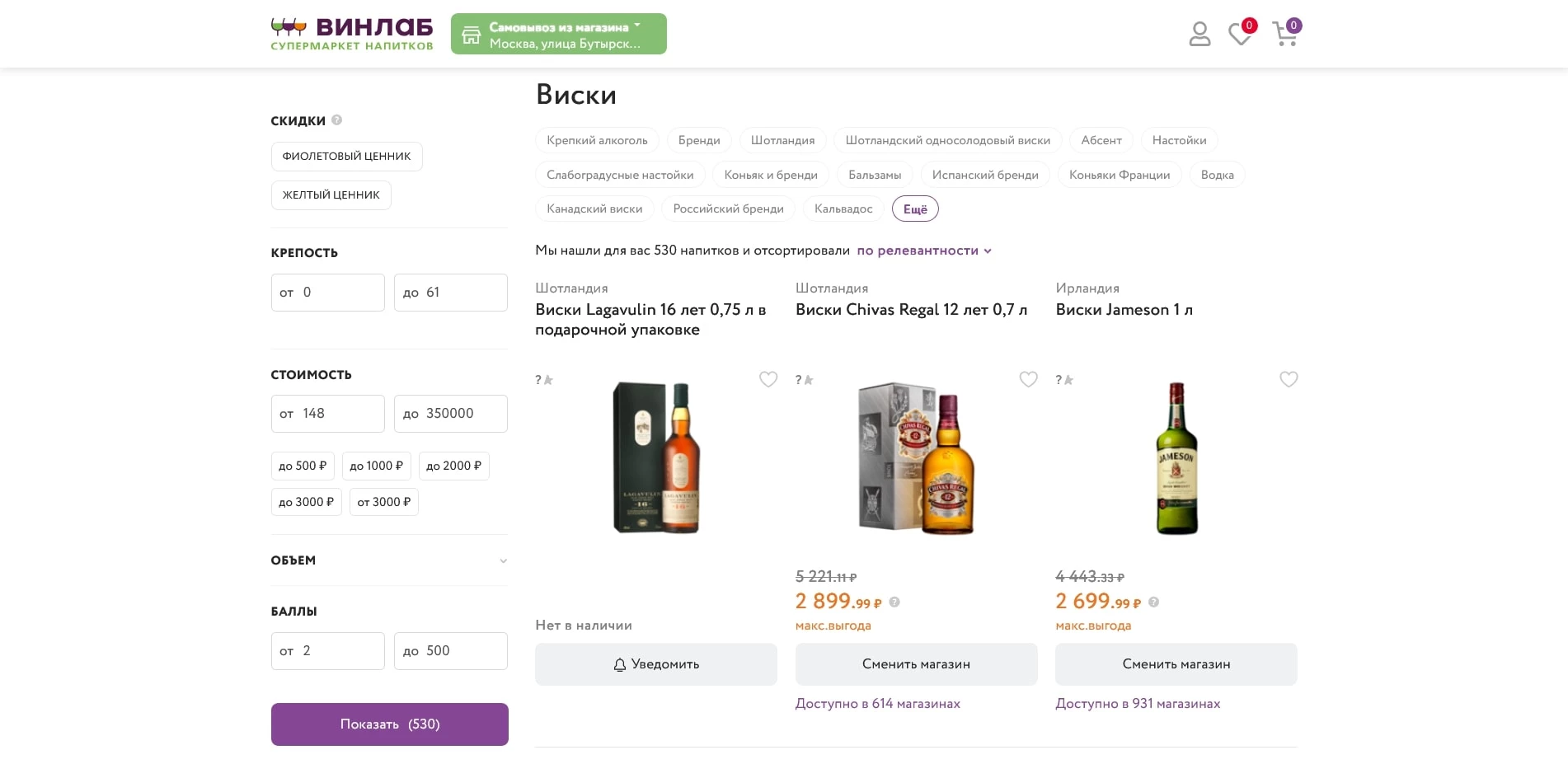Toggle the Желтый ценник discount filter
1568x764 pixels.
coord(331,195)
